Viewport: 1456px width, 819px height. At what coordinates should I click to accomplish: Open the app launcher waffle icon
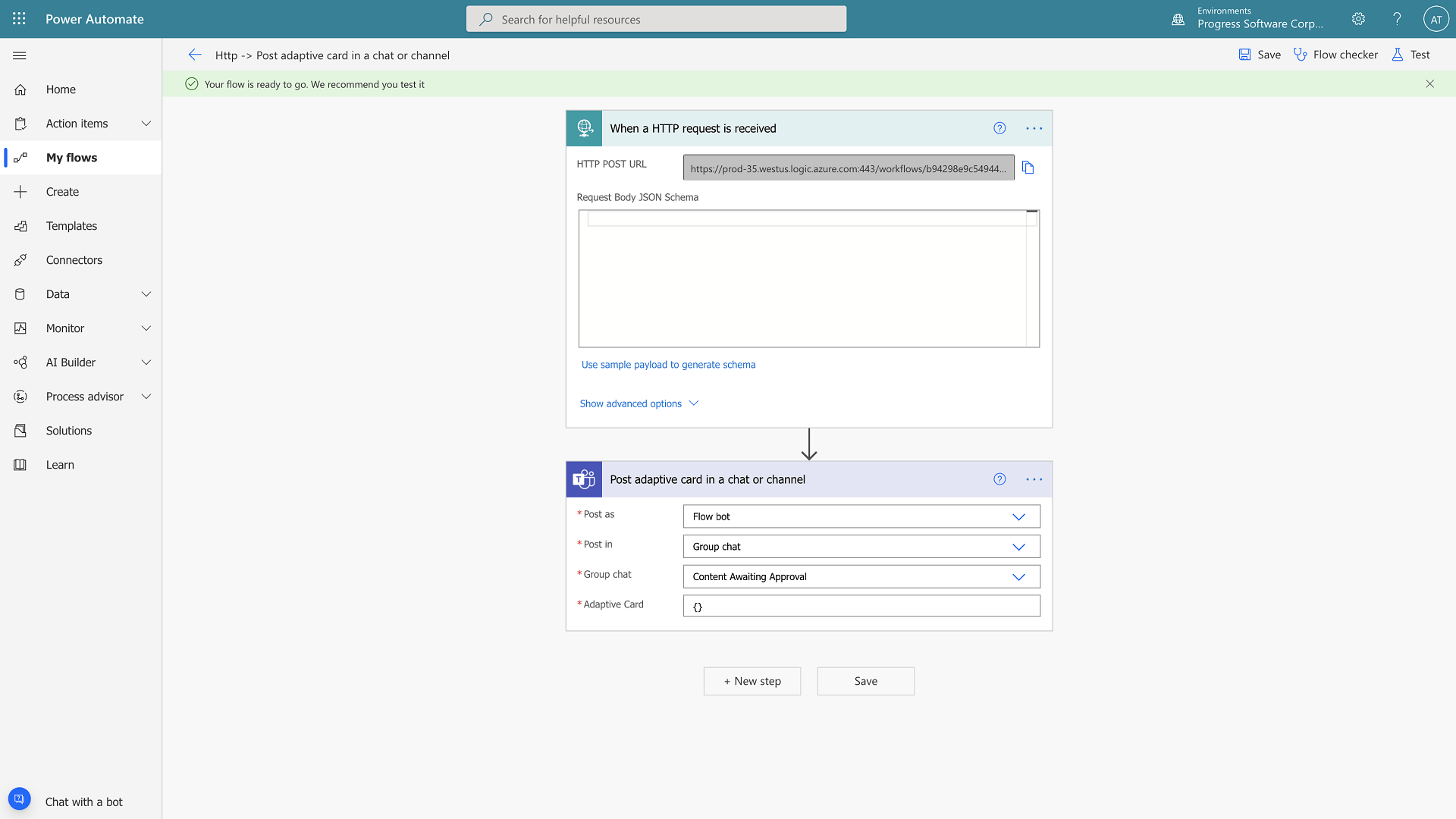(19, 19)
